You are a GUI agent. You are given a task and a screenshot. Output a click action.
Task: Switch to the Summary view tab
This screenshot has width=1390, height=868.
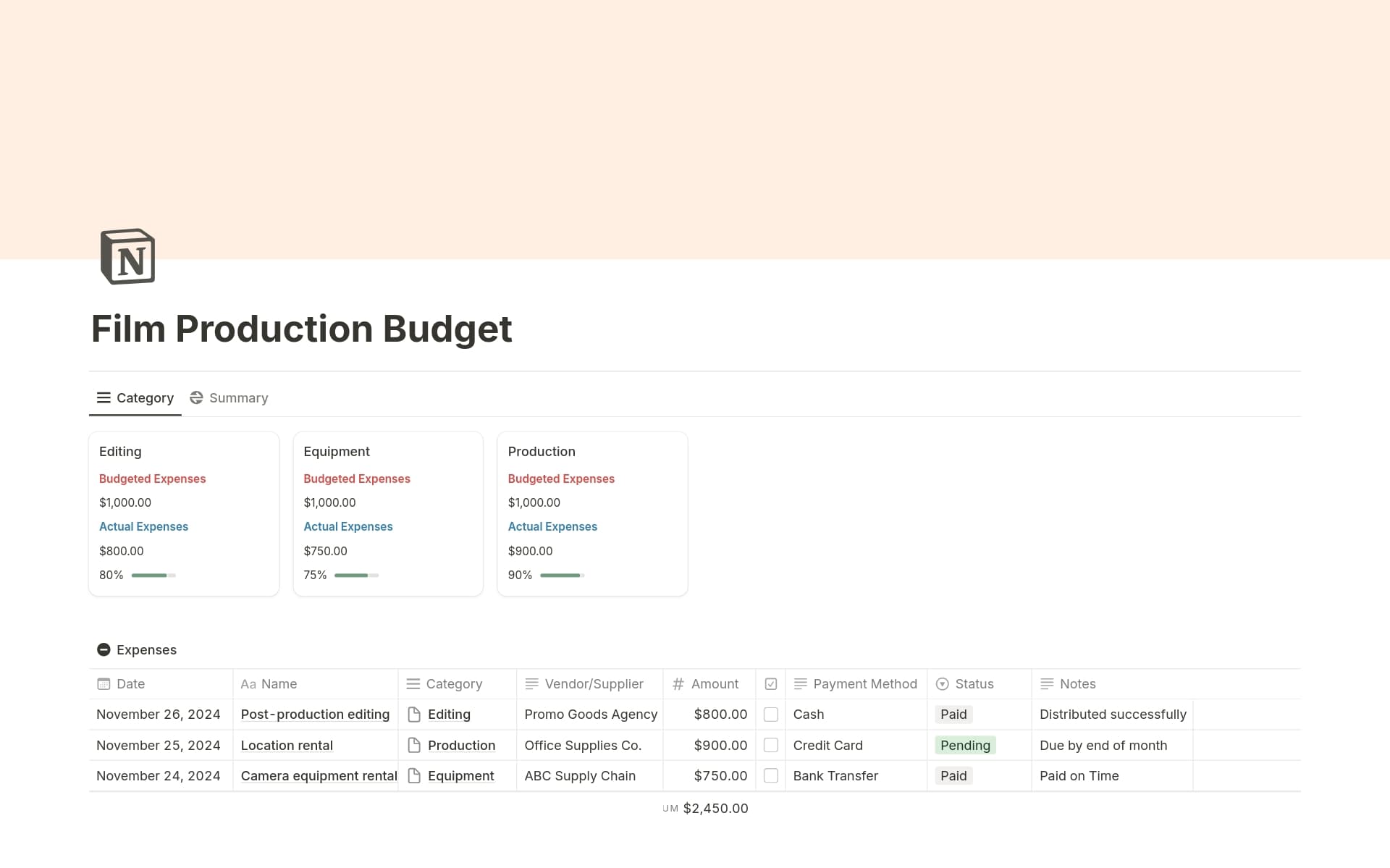(x=229, y=397)
